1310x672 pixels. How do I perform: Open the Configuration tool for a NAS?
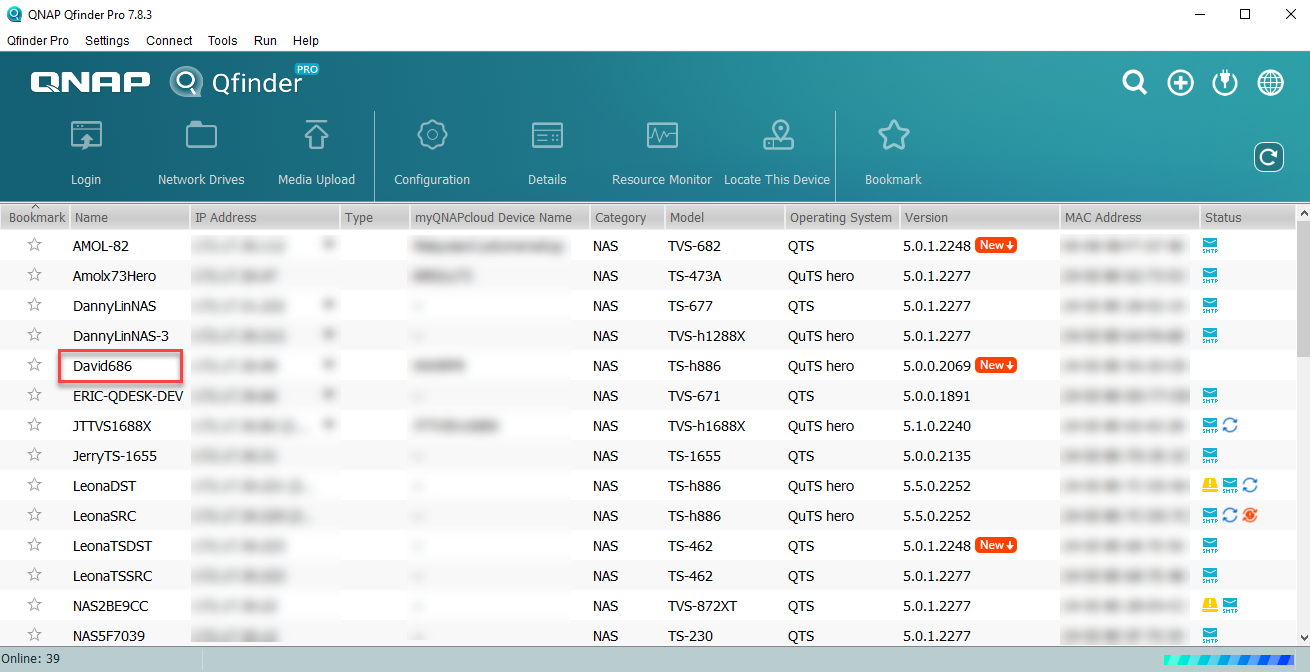point(432,150)
